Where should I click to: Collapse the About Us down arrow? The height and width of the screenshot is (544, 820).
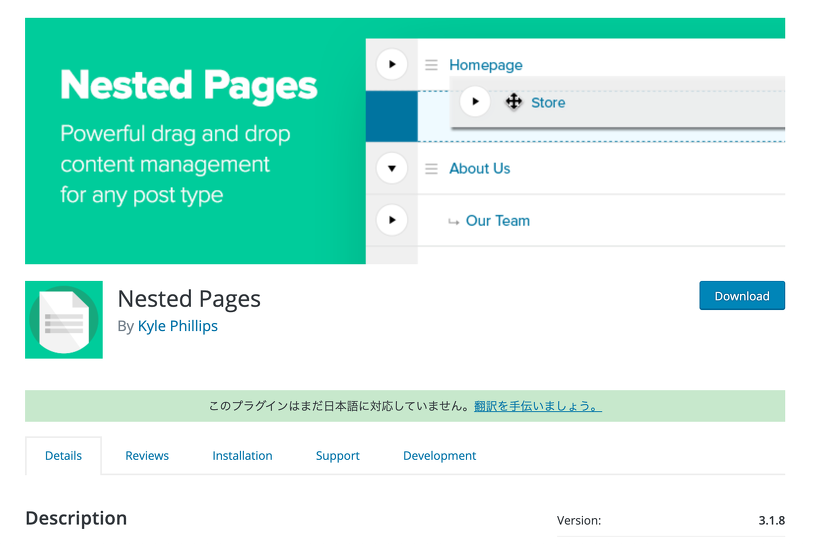click(392, 168)
